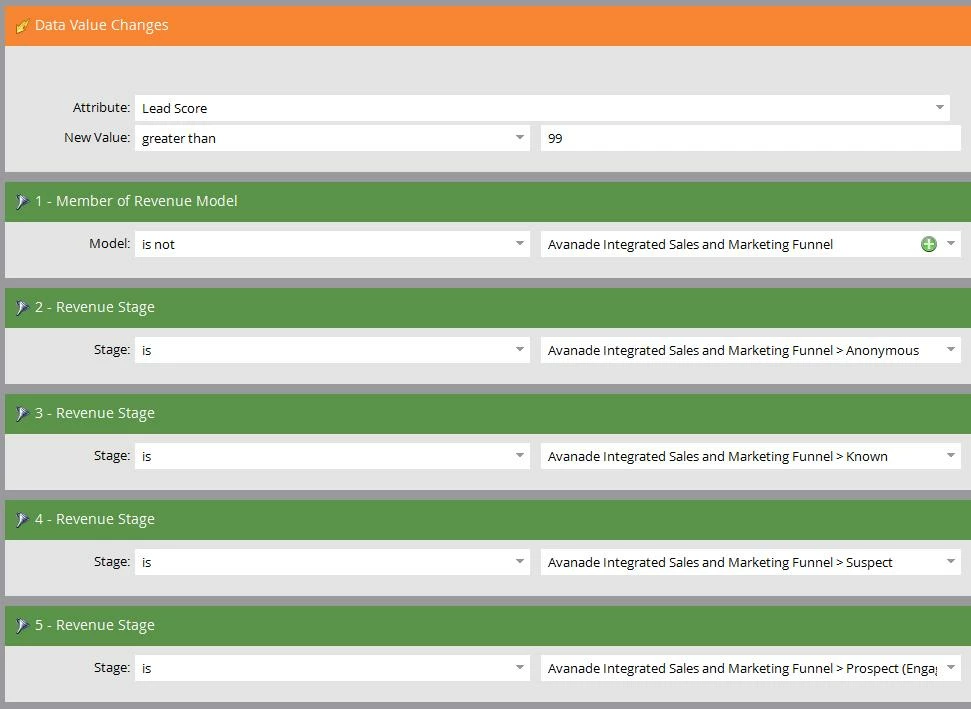Image resolution: width=971 pixels, height=709 pixels.
Task: Click the green plus icon in Model field
Action: click(928, 244)
